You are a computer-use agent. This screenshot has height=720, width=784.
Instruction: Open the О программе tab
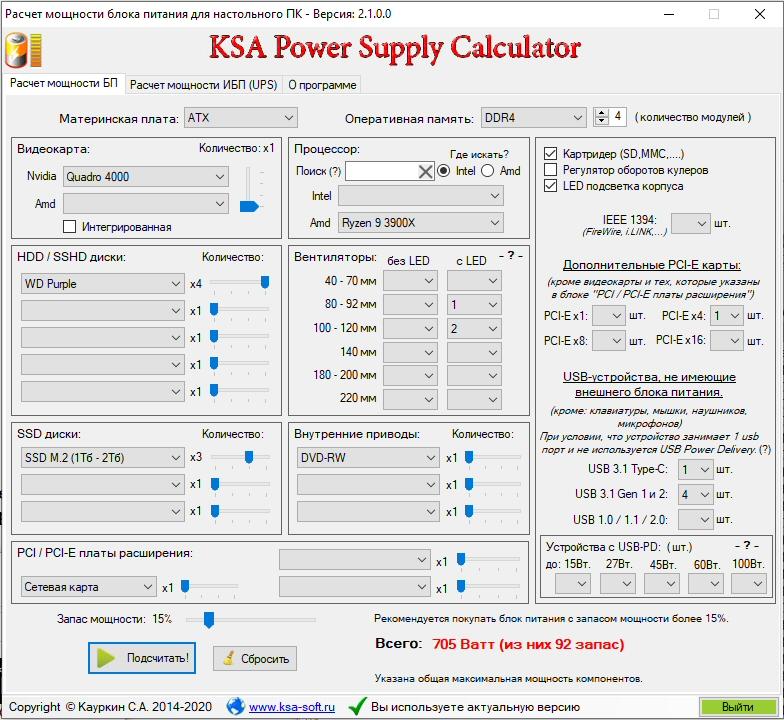(322, 84)
